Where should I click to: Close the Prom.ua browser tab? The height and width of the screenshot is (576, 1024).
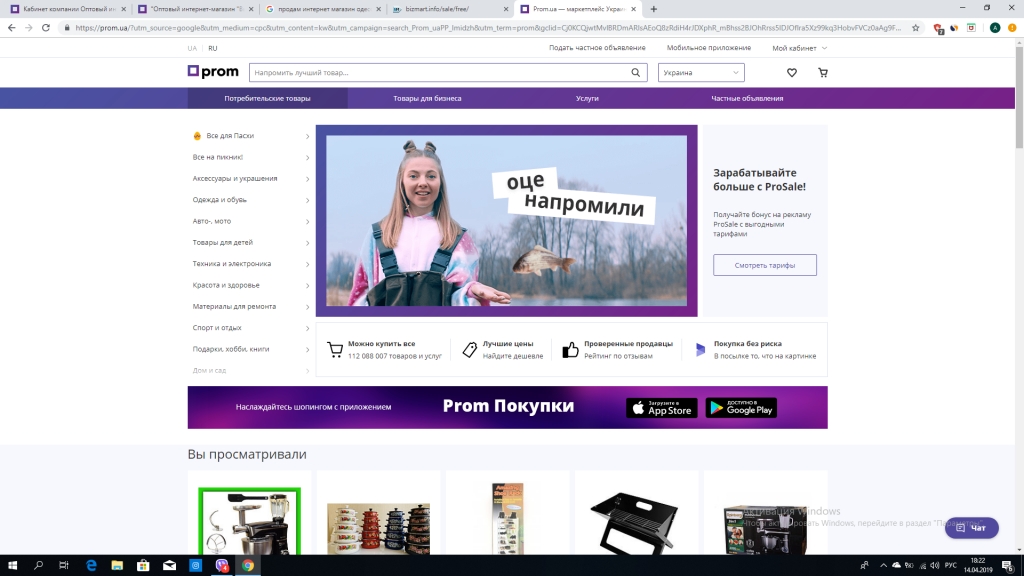633,9
